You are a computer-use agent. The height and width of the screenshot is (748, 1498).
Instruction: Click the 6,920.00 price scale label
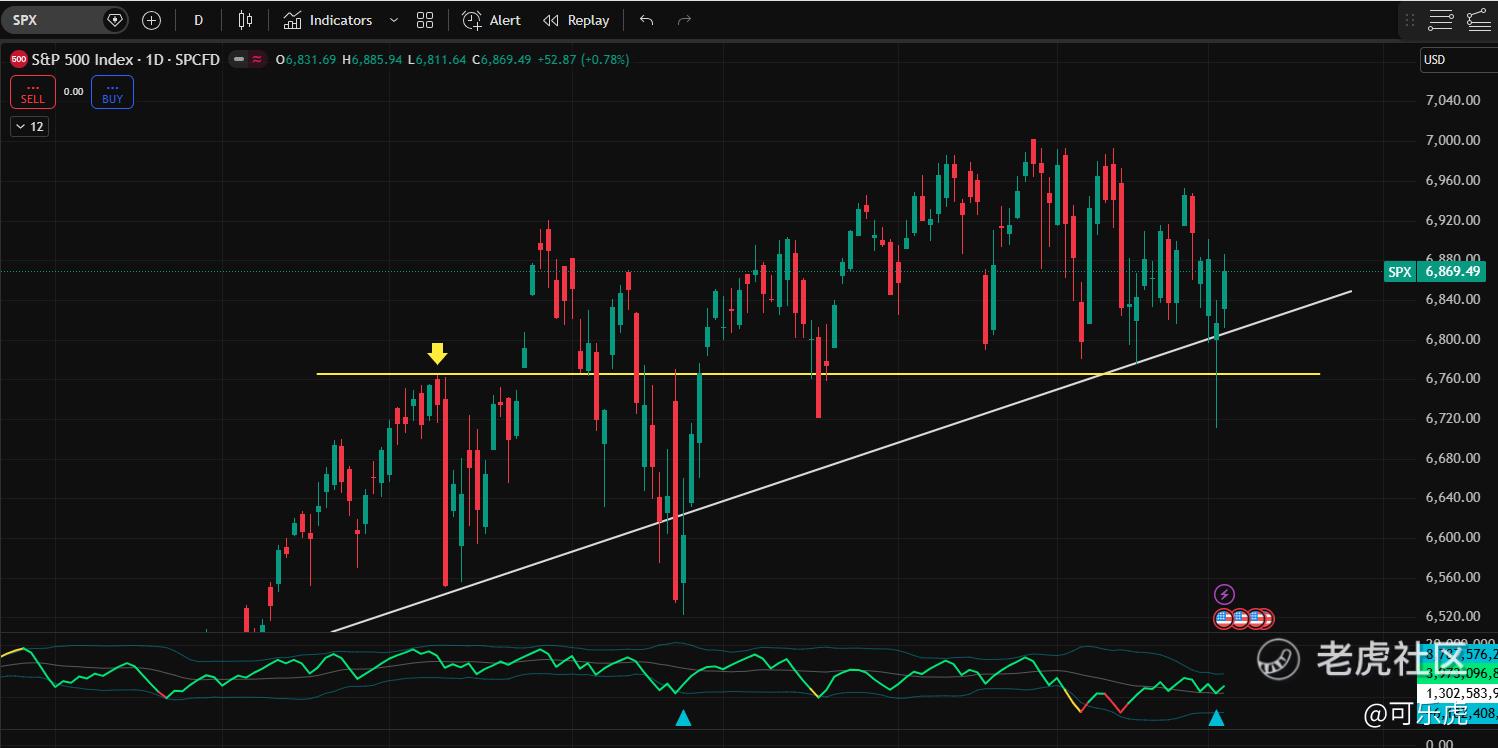tap(1452, 220)
